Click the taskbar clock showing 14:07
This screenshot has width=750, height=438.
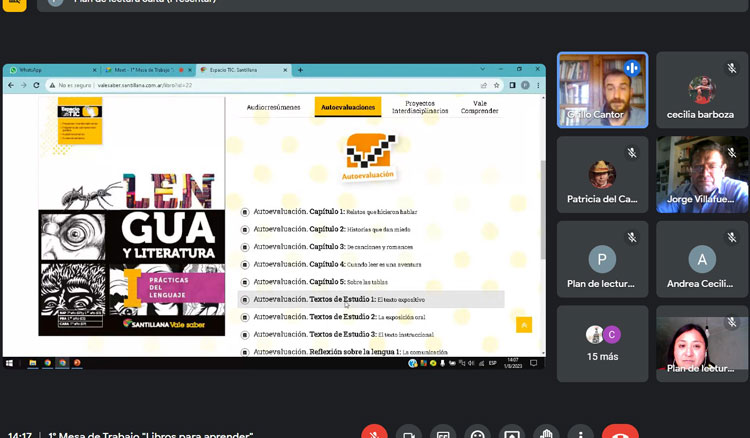pos(512,363)
